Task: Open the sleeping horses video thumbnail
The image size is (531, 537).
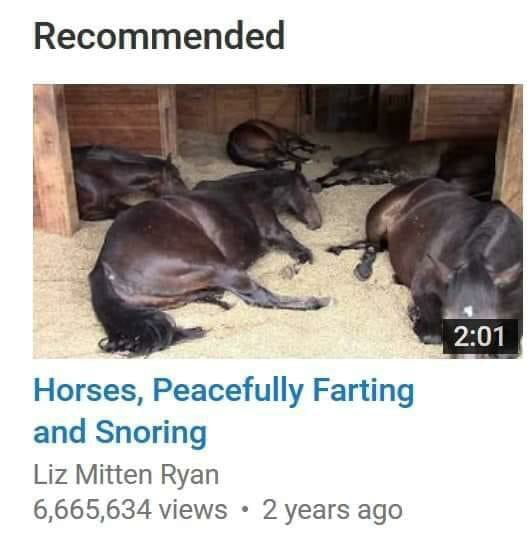Action: (277, 221)
